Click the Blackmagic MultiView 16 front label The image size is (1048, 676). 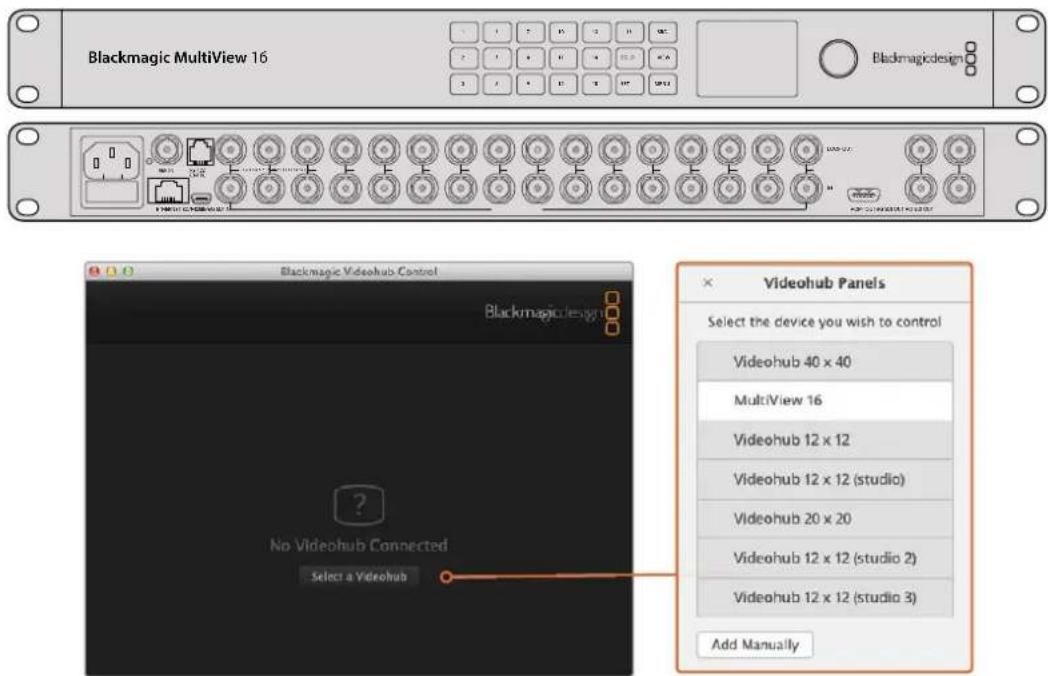(x=178, y=58)
